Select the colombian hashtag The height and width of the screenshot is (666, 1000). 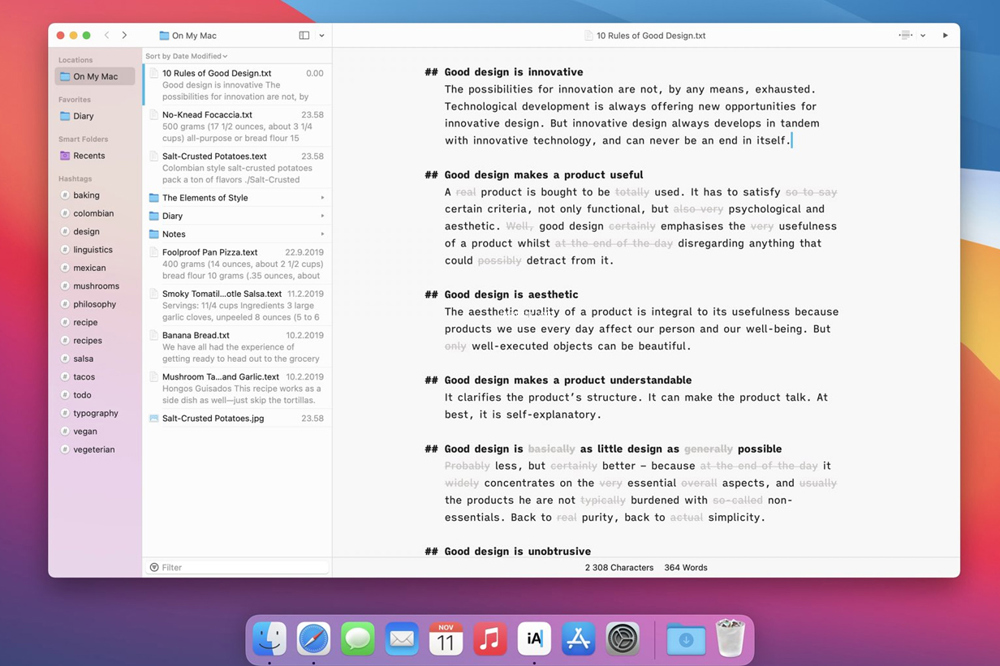point(95,213)
